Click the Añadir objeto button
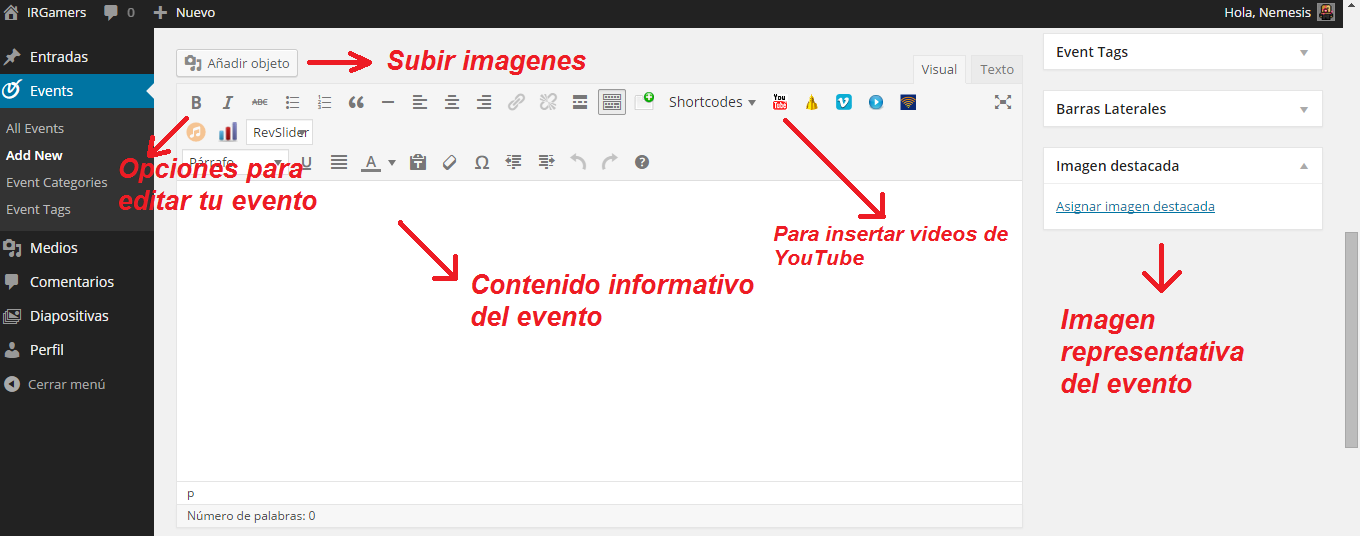 coord(237,63)
